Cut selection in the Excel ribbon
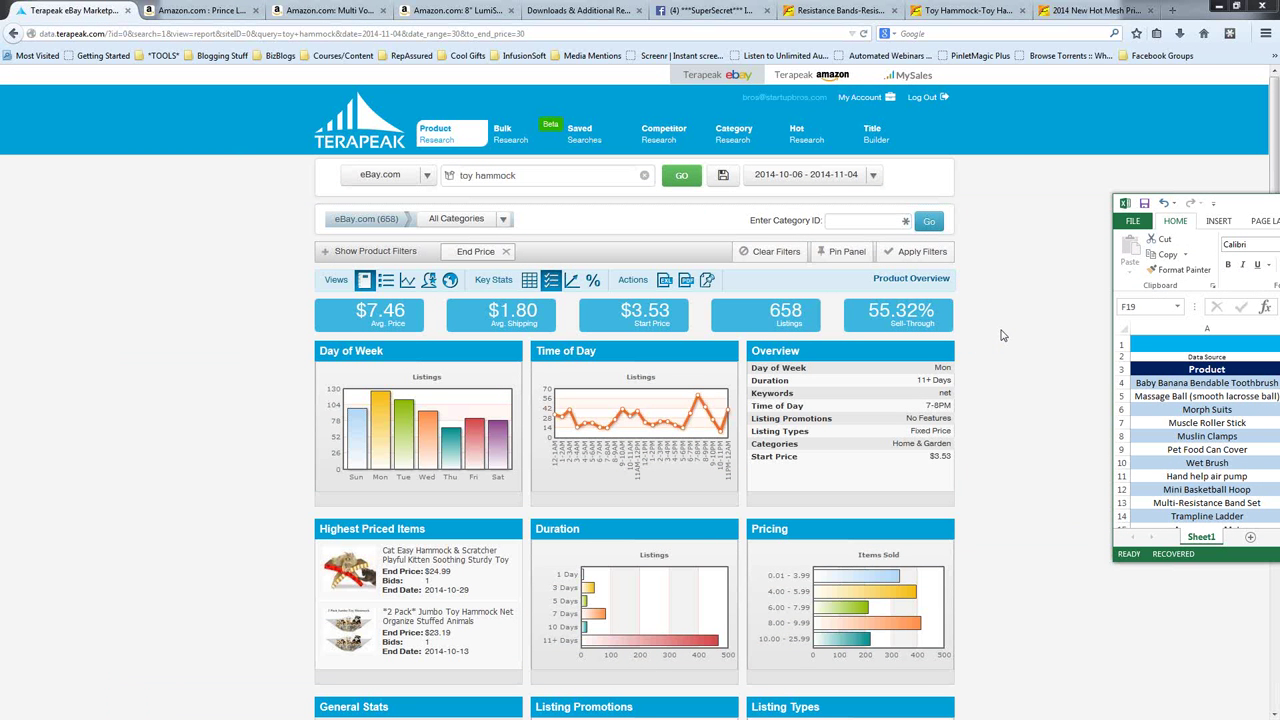 (1159, 239)
